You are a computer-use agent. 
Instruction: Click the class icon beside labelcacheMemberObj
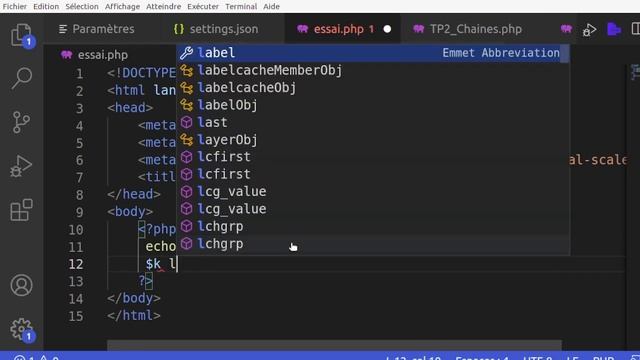pyautogui.click(x=187, y=71)
